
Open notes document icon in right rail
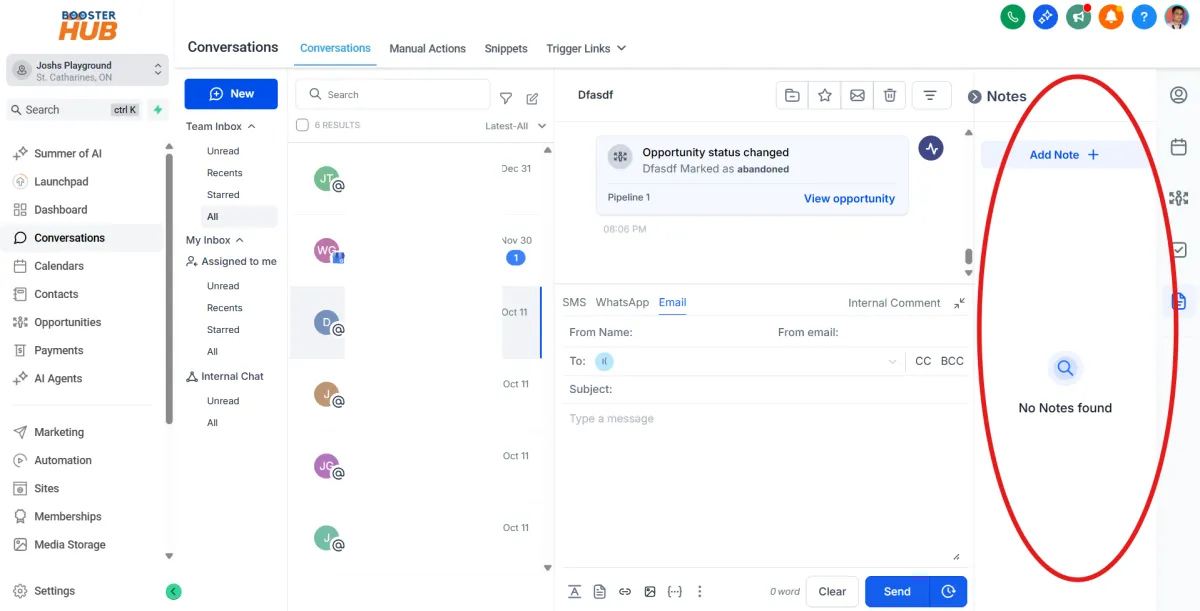pos(1179,301)
